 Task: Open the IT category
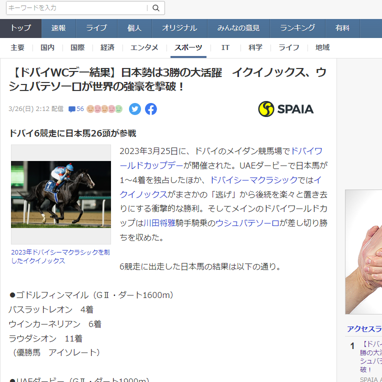click(225, 48)
